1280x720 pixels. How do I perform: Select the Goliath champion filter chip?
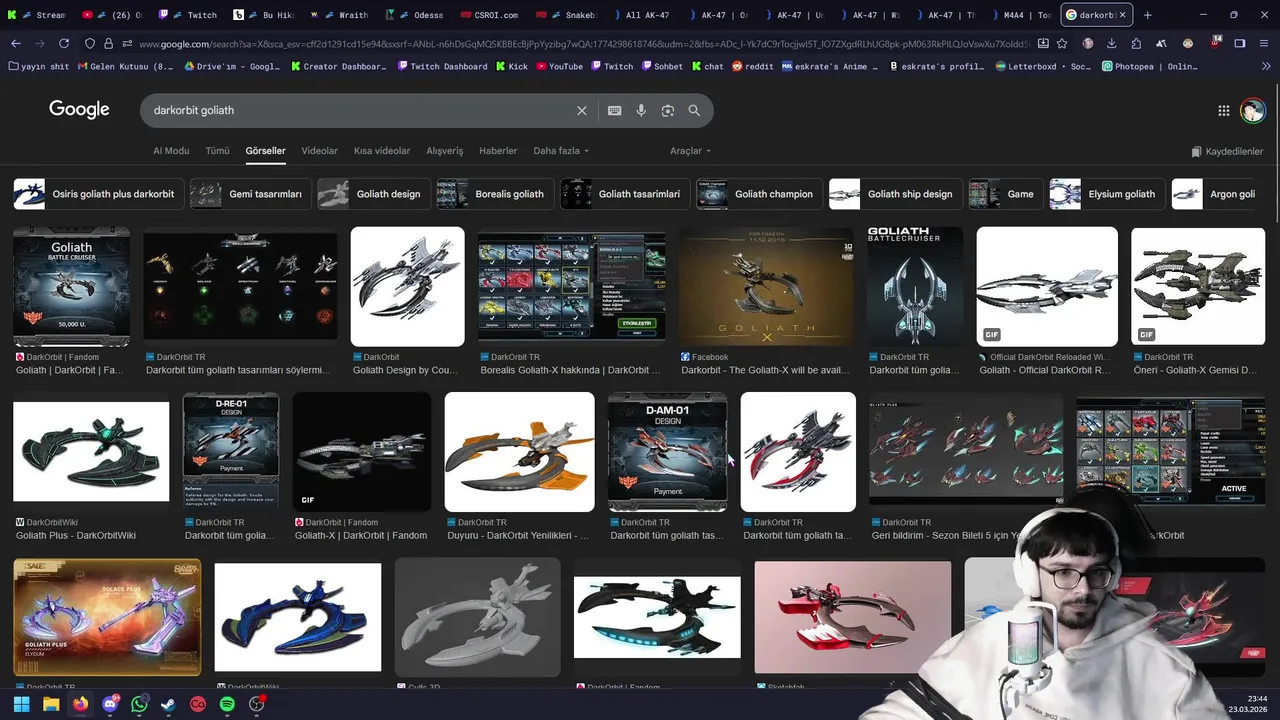click(x=759, y=194)
